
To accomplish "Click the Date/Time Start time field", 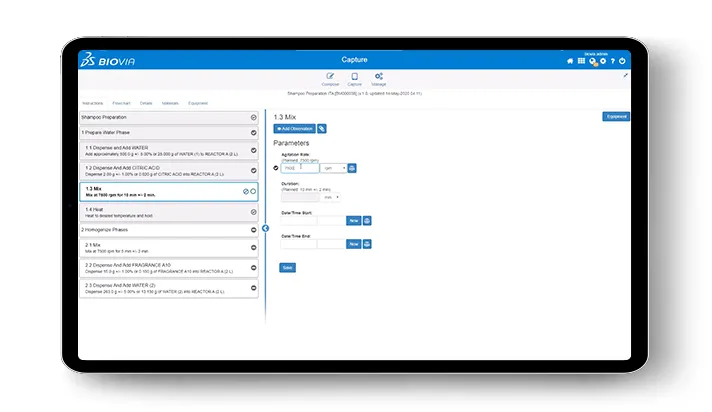I will (331, 221).
